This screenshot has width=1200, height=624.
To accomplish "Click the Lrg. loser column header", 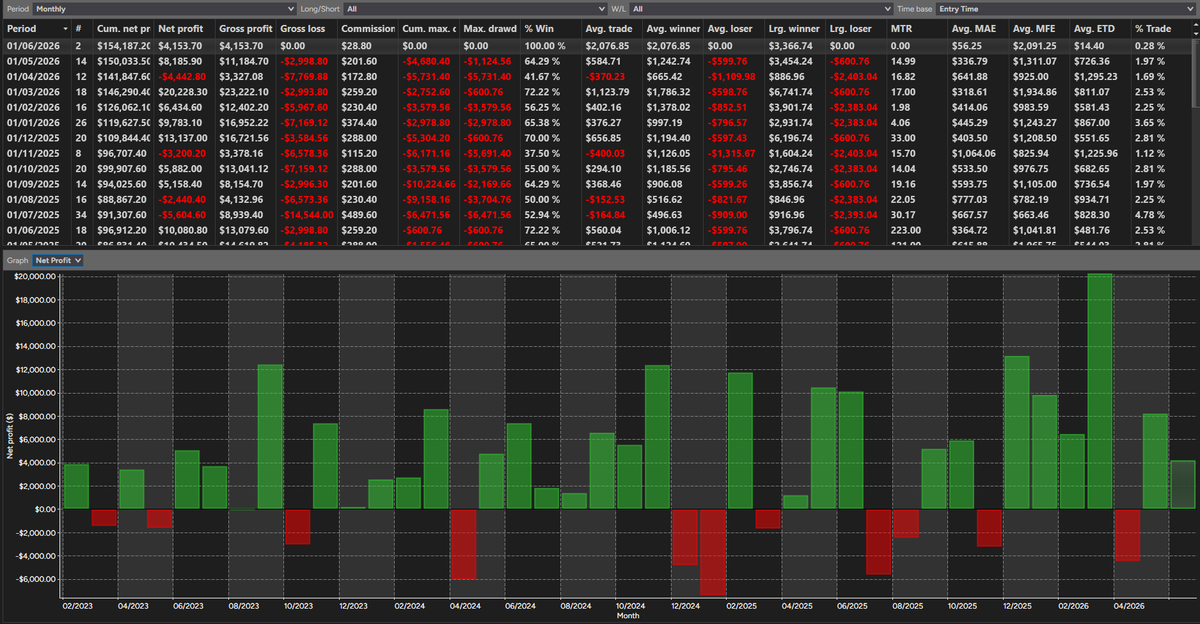I will tap(855, 29).
